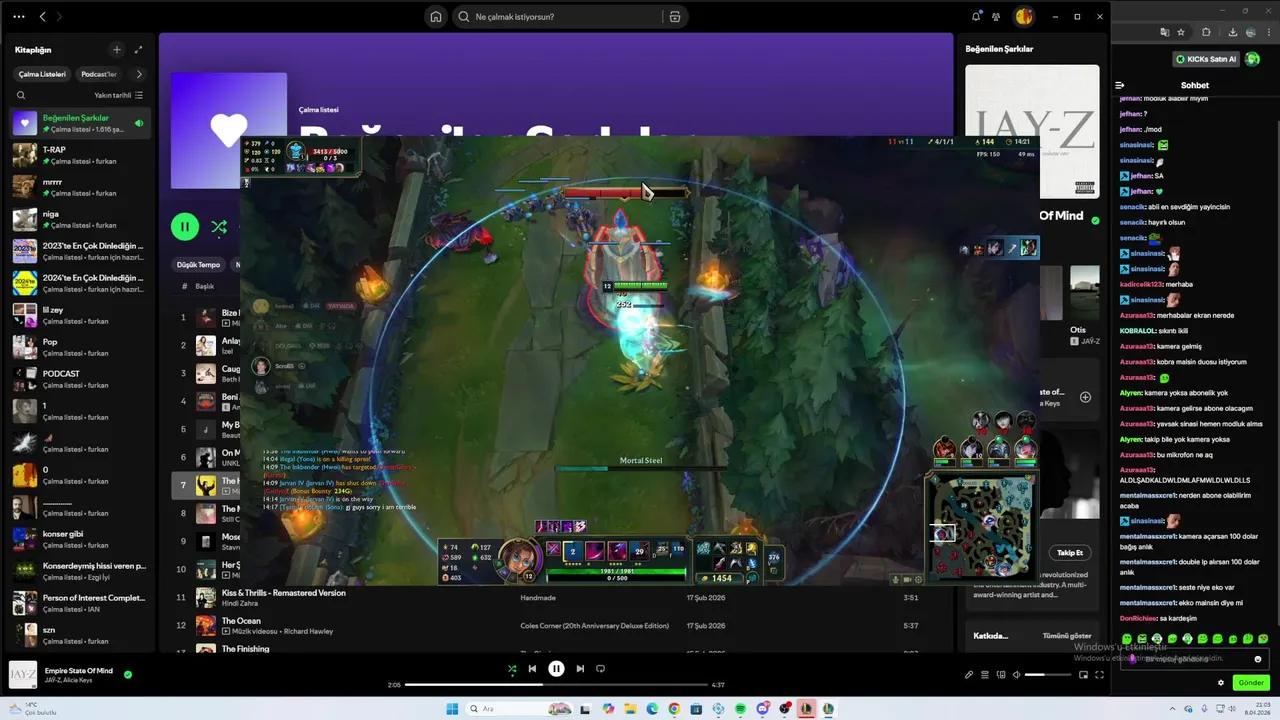This screenshot has width=1280, height=720.
Task: Open the 'lil zey' playlist
Action: pos(81,315)
